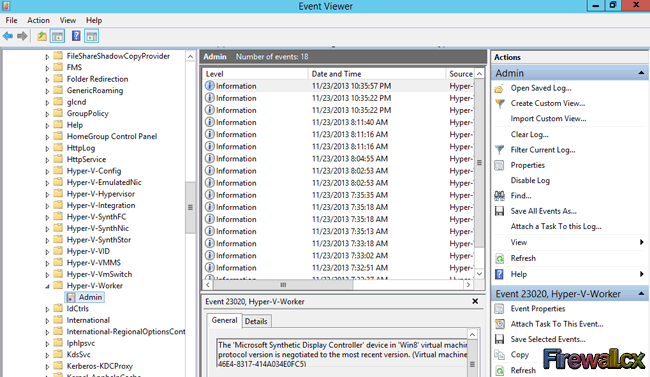Collapse Event 23020 actions section arrow
The width and height of the screenshot is (650, 377).
tap(641, 294)
